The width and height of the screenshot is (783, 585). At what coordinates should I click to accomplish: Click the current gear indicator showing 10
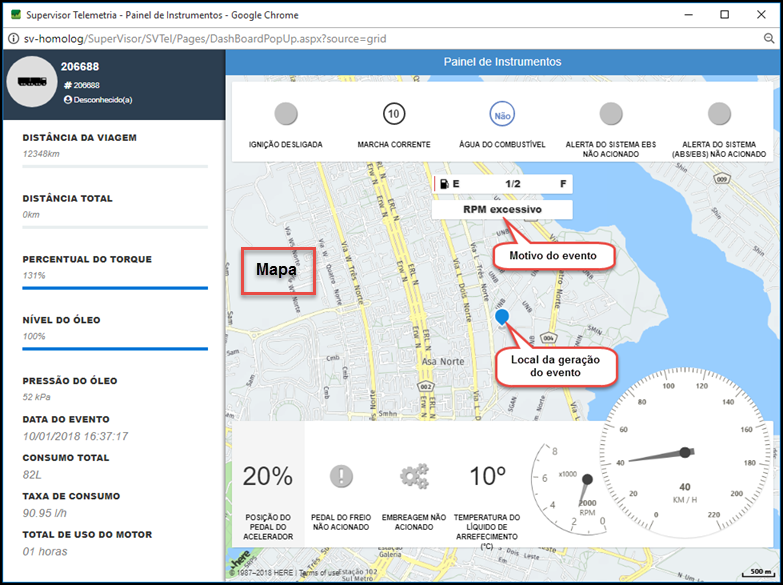coord(393,114)
